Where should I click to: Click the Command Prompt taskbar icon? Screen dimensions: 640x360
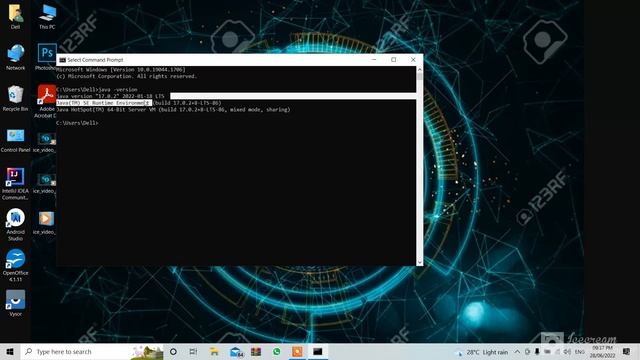[x=318, y=351]
